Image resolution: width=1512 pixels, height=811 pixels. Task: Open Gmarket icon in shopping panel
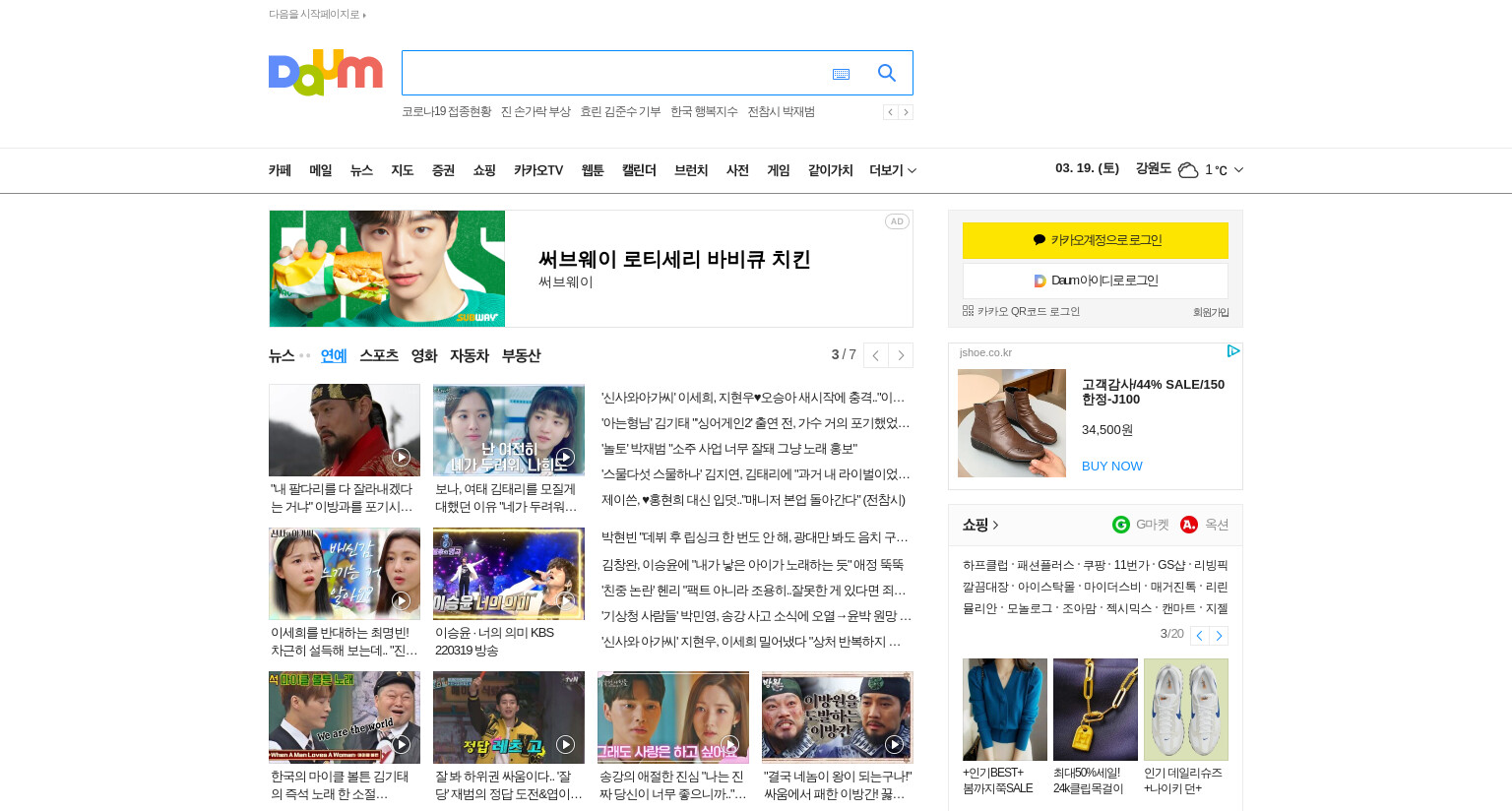click(1120, 525)
